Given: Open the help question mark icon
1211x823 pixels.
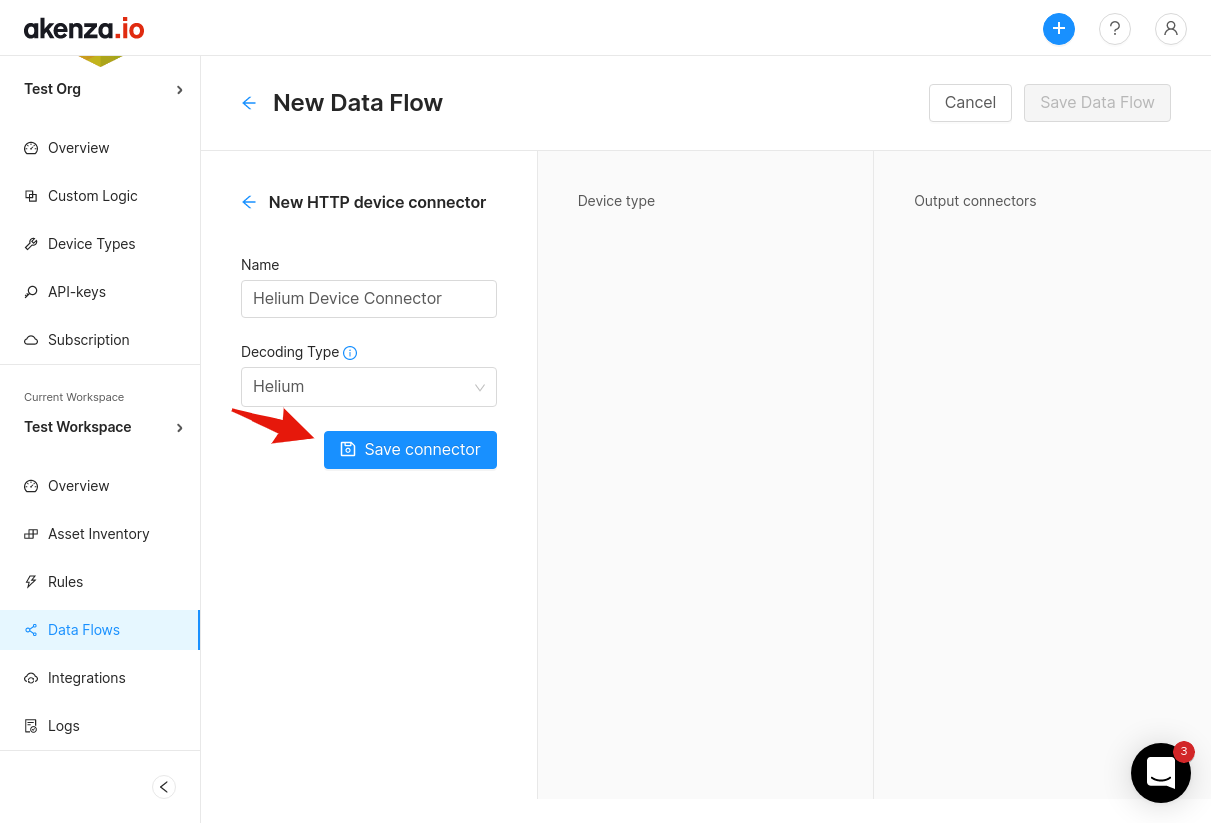Looking at the screenshot, I should click(1114, 29).
